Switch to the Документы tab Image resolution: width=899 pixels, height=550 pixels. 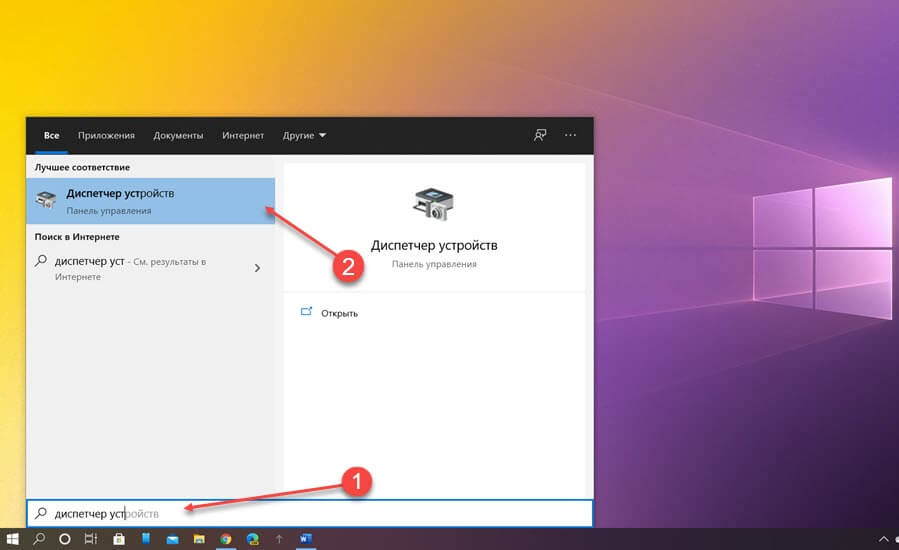(x=178, y=135)
